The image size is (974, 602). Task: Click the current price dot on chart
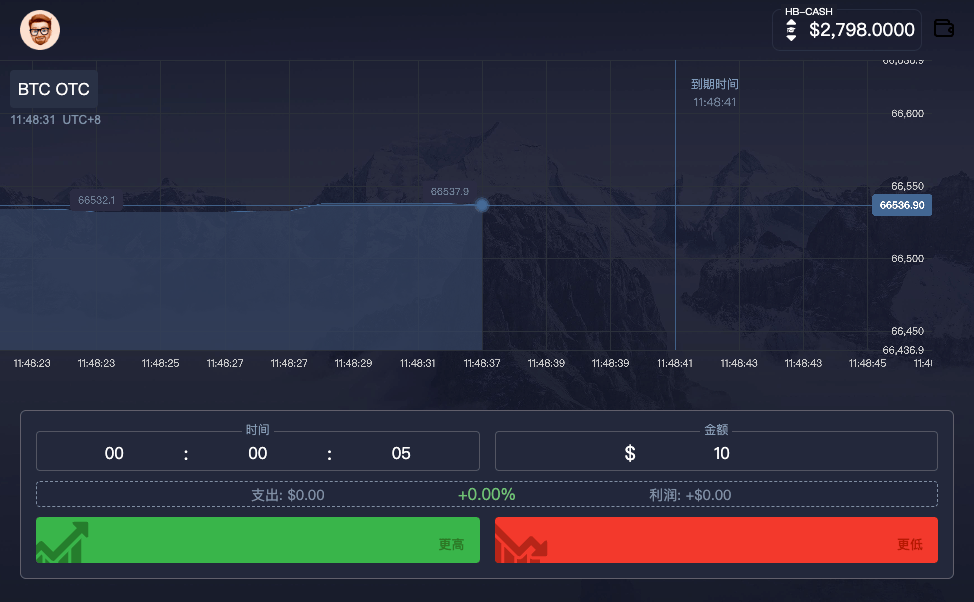point(482,205)
